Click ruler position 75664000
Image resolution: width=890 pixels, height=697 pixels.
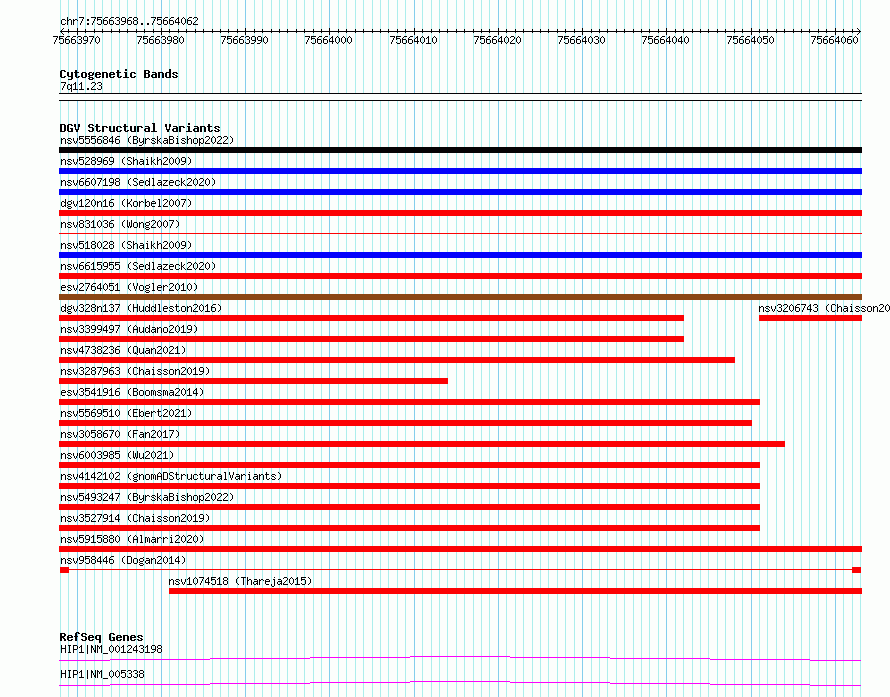pos(329,40)
